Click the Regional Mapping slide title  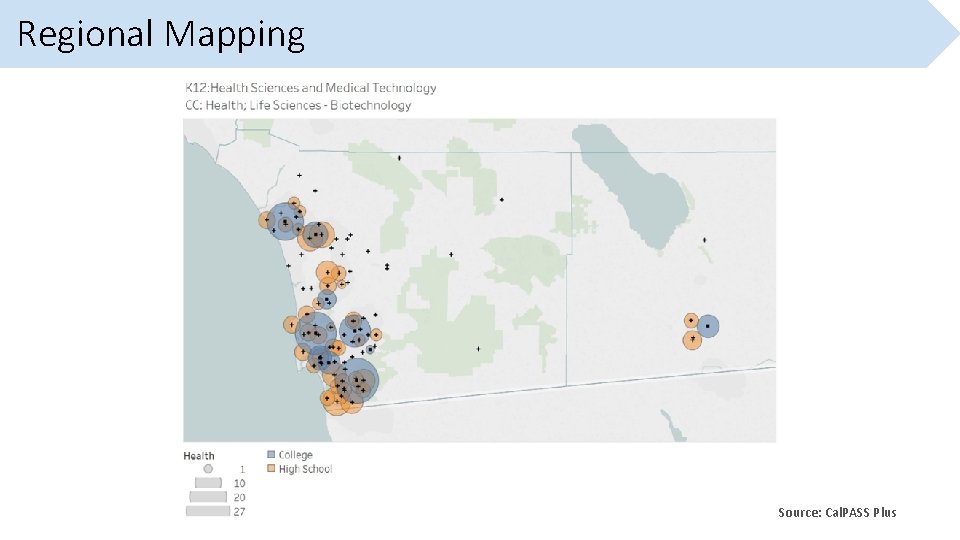161,34
